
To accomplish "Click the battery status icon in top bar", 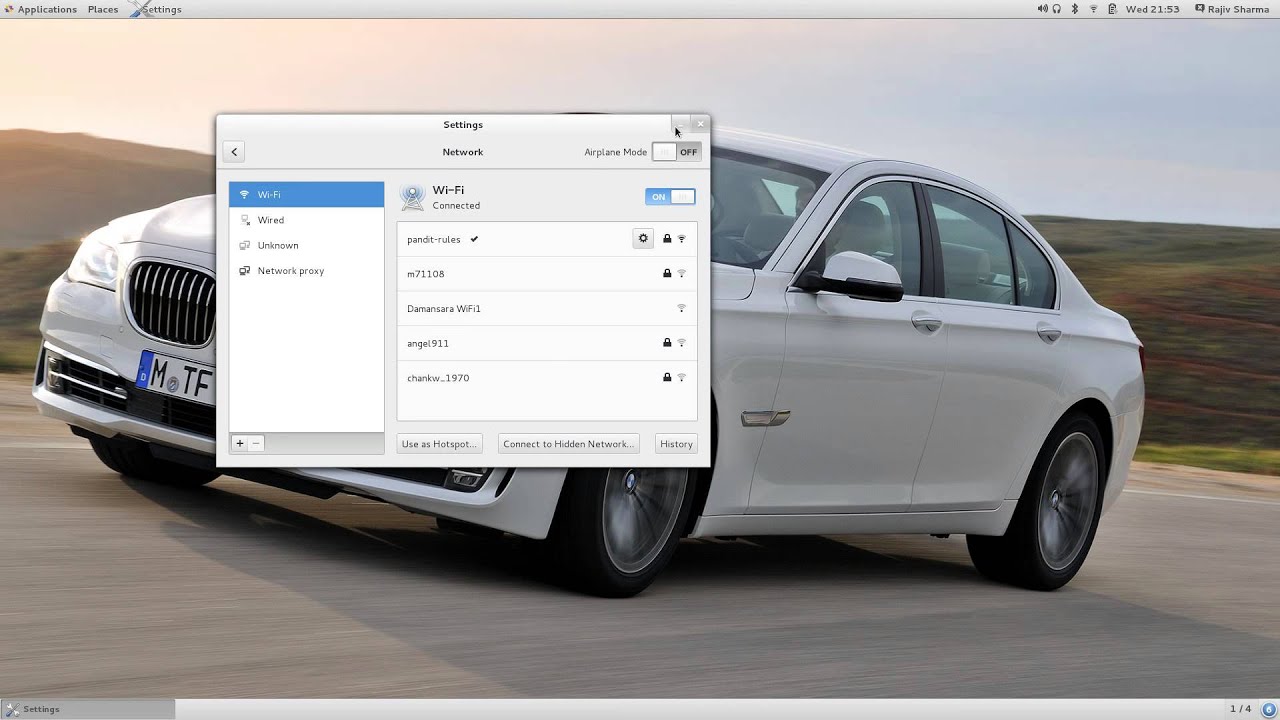I will 1112,9.
